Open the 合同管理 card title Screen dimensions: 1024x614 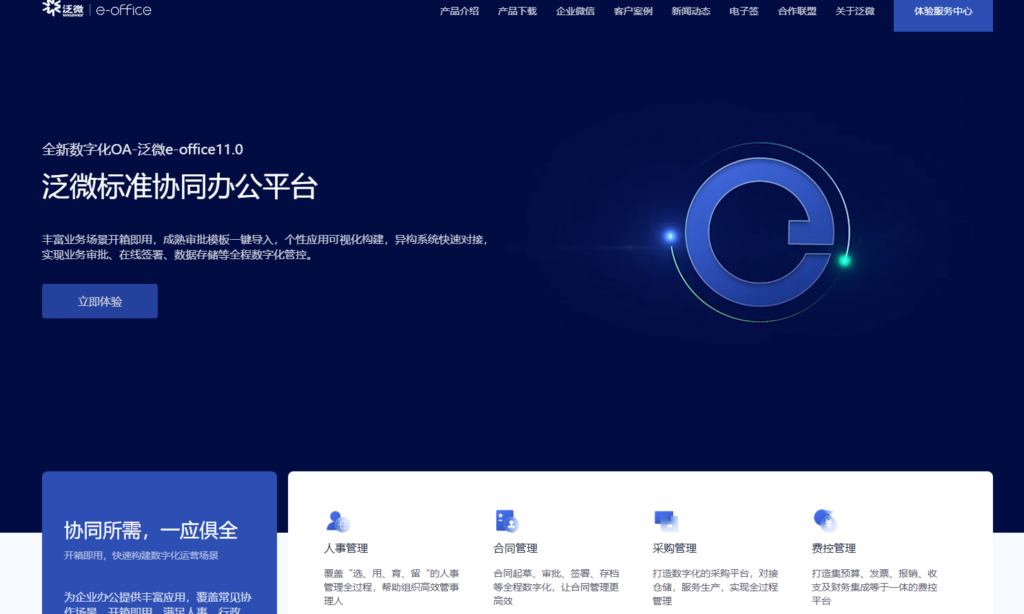pos(515,548)
